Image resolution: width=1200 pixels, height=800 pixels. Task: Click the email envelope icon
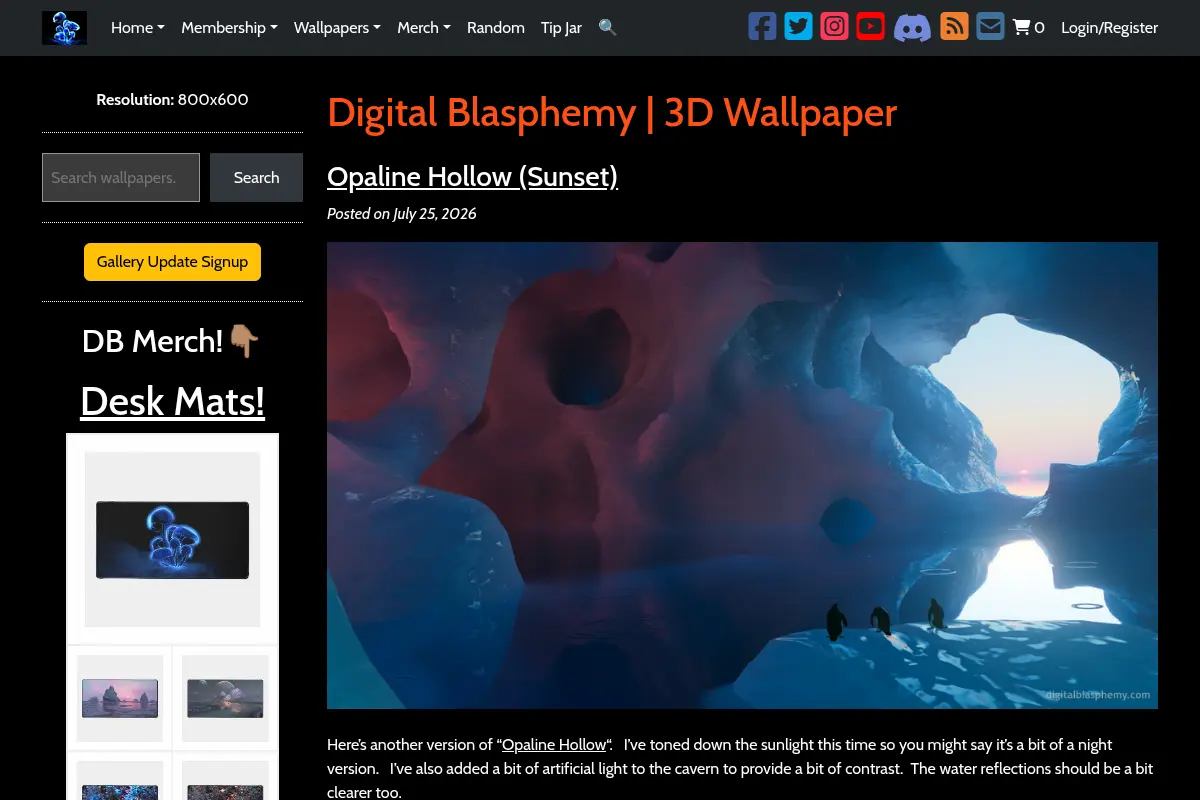click(x=990, y=27)
